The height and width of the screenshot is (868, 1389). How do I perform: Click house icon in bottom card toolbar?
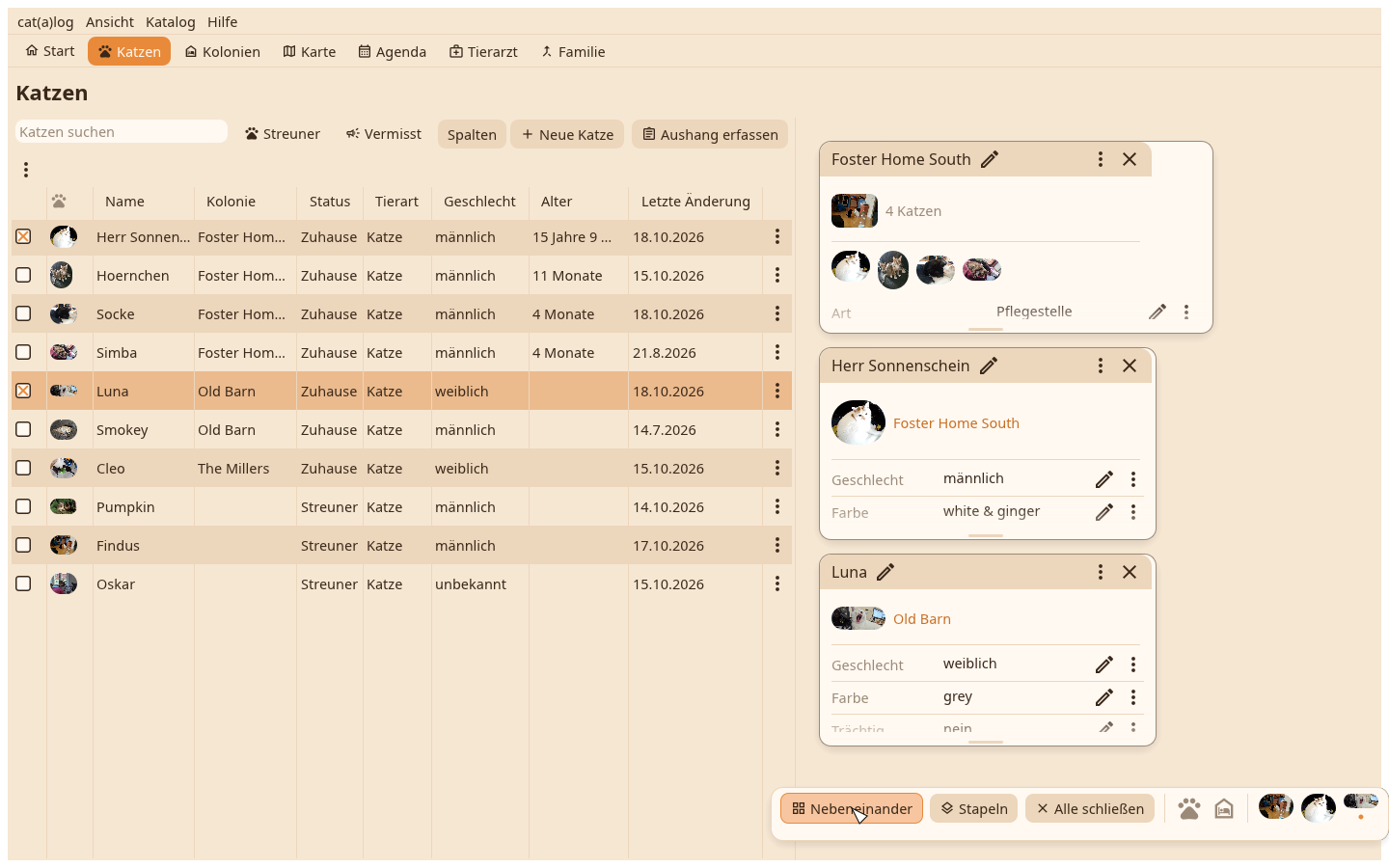coord(1224,808)
